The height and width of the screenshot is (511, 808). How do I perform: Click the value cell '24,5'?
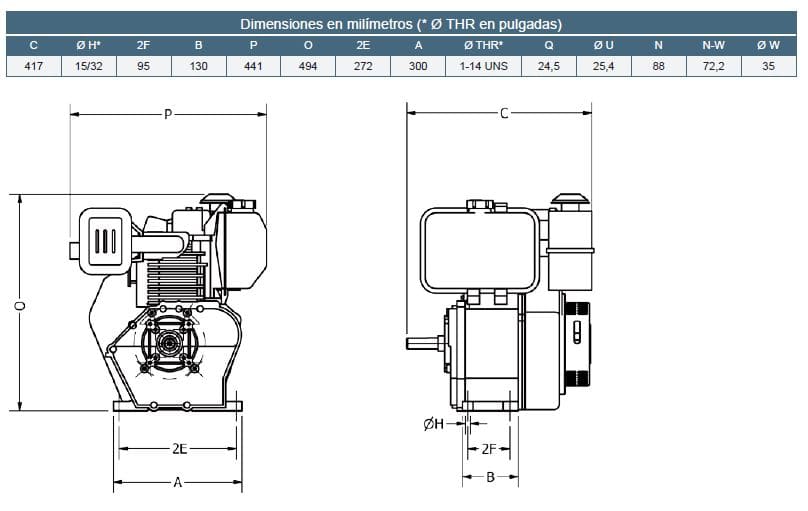[549, 66]
